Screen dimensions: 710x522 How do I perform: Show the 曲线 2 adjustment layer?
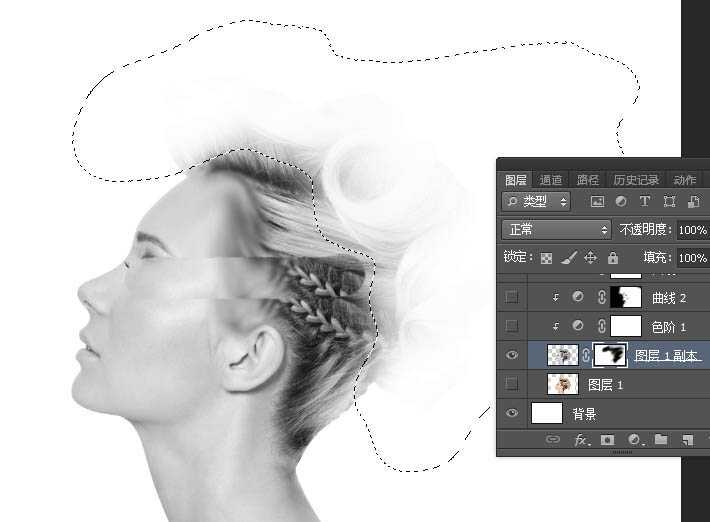(x=512, y=297)
